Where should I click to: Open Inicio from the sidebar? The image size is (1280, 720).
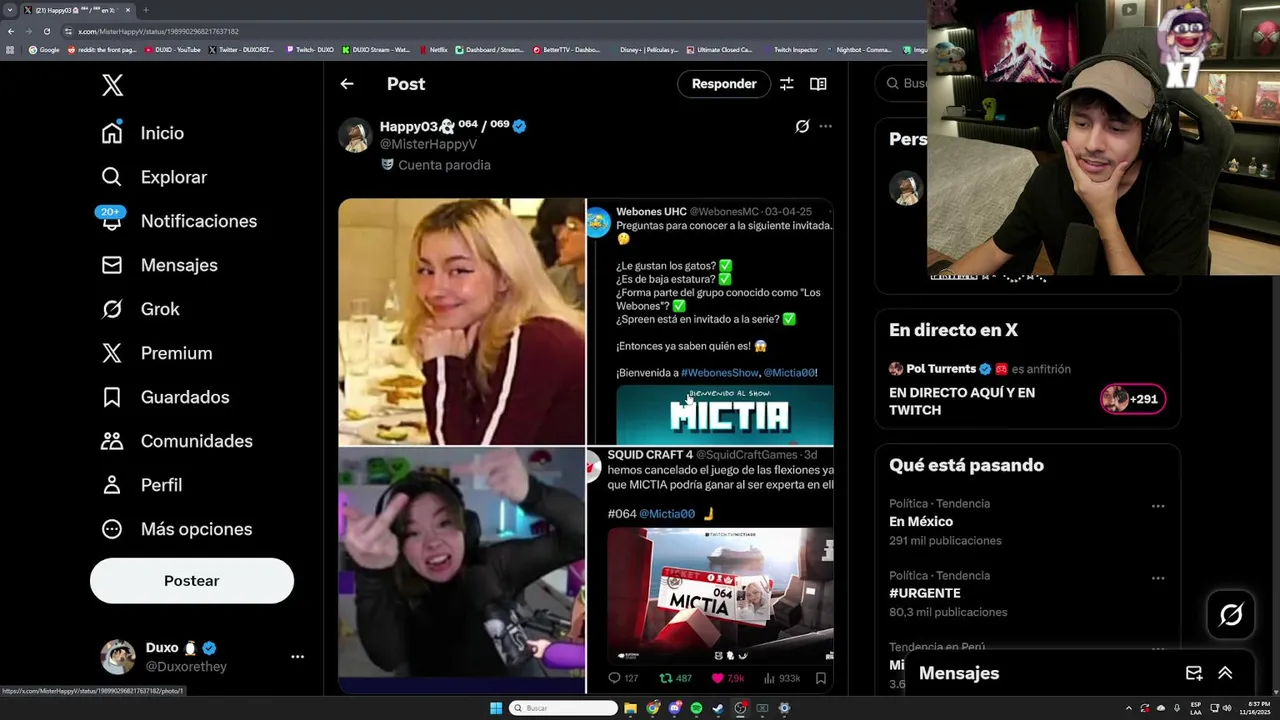(x=142, y=133)
